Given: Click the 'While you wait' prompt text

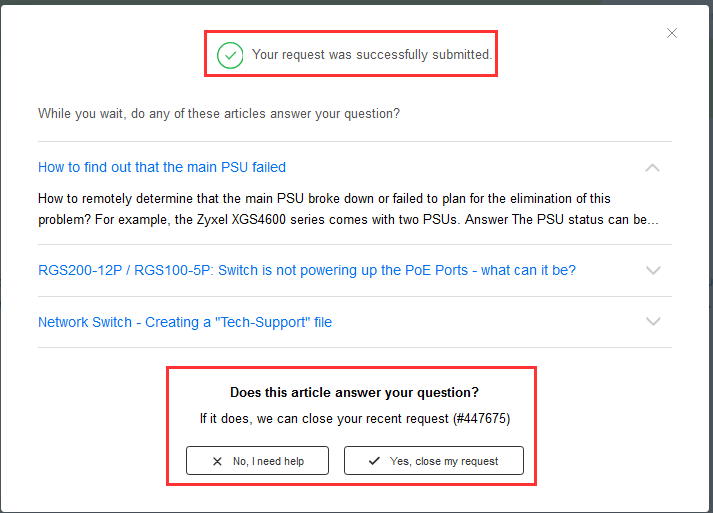Looking at the screenshot, I should [219, 113].
